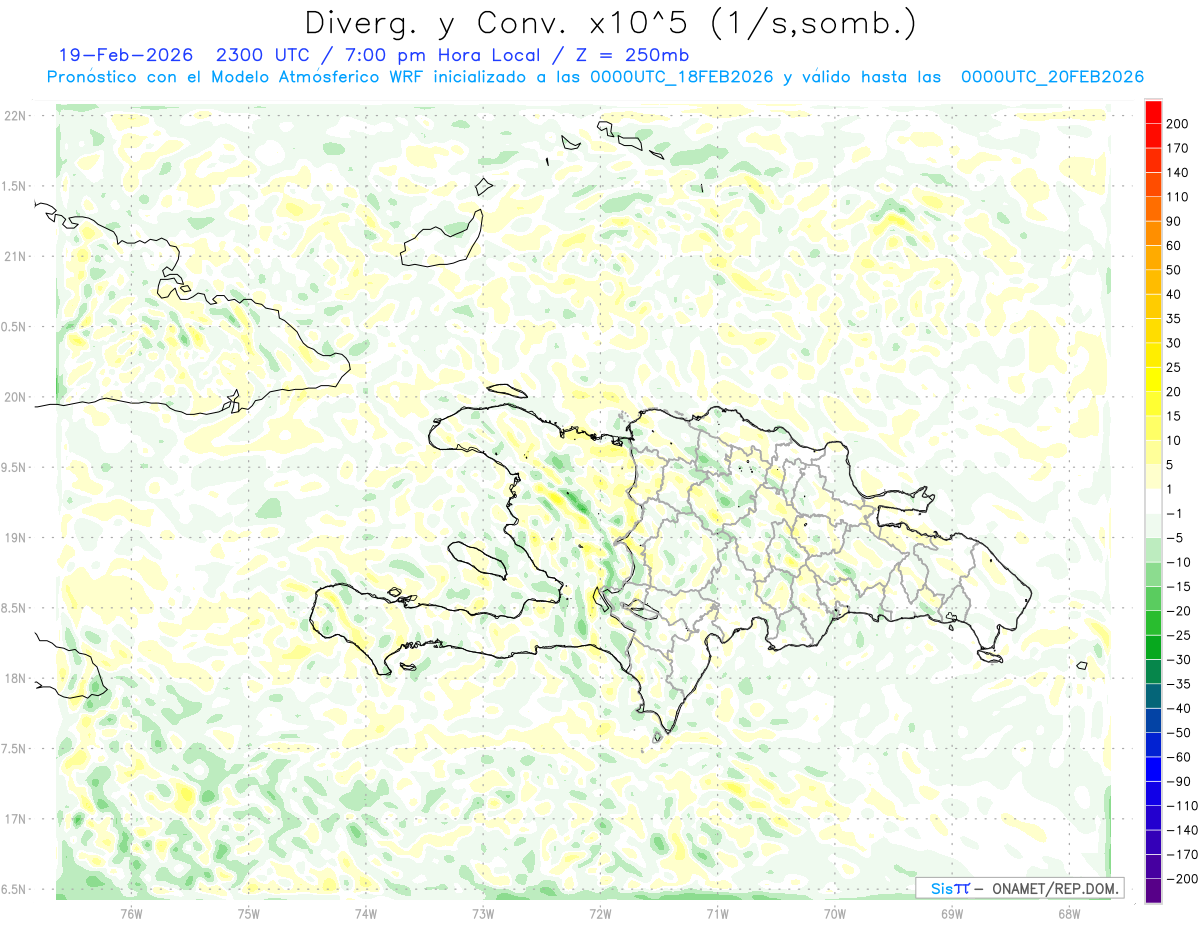Click the purple swatch below the -200 label
Screen dimensions: 1200x927
pos(1153,891)
